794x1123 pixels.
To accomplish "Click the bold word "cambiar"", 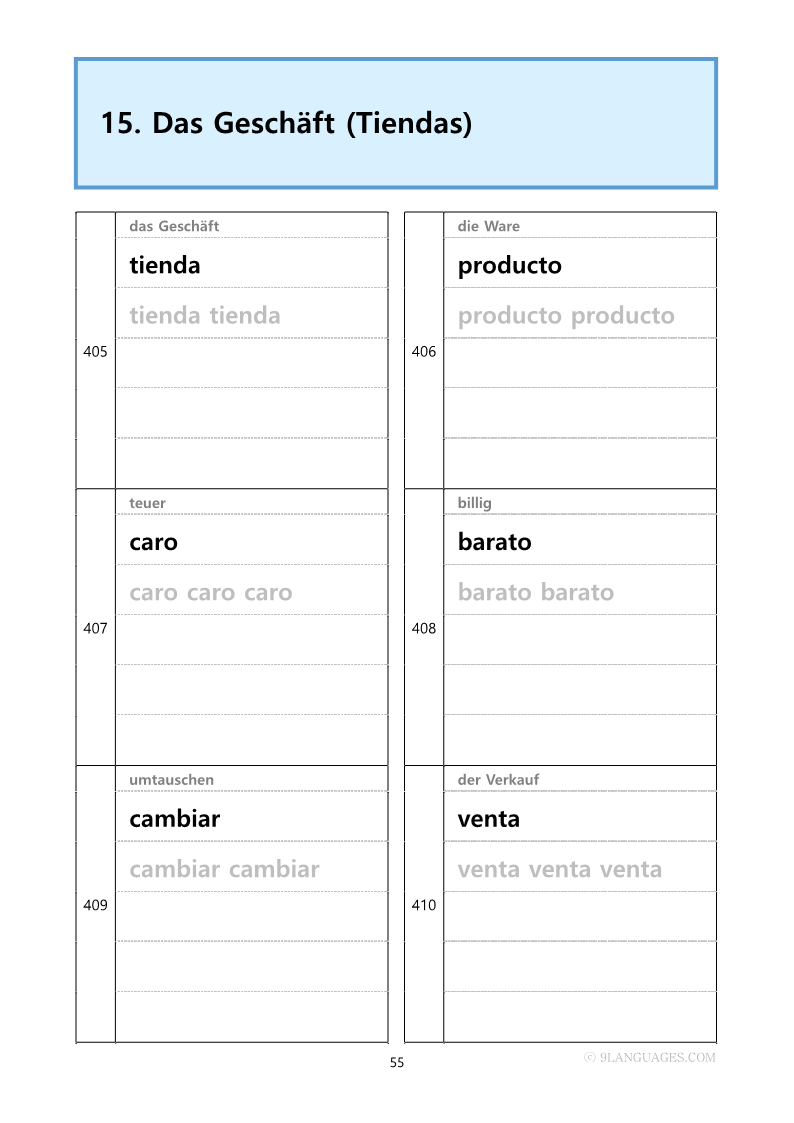I will coord(174,819).
